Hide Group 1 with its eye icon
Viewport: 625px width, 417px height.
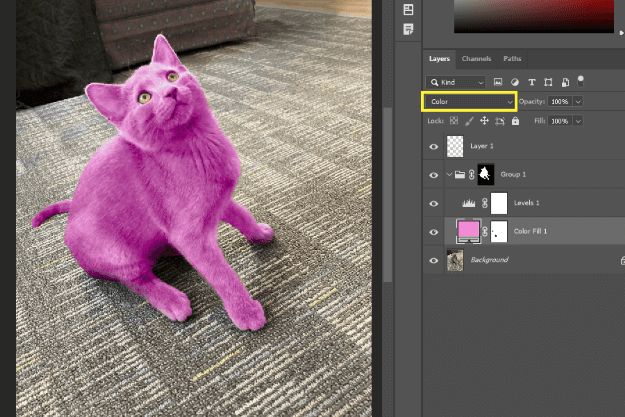(x=434, y=175)
